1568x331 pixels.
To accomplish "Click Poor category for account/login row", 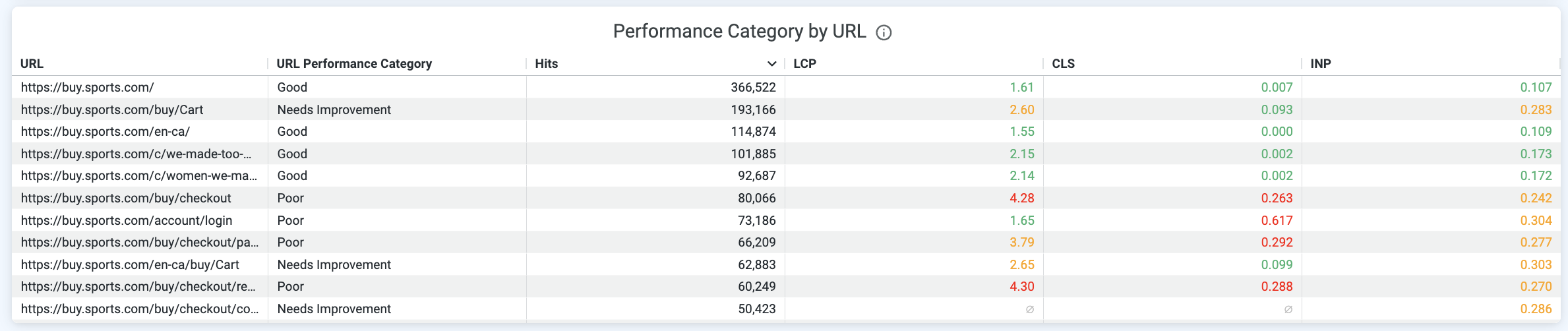I will click(x=291, y=220).
